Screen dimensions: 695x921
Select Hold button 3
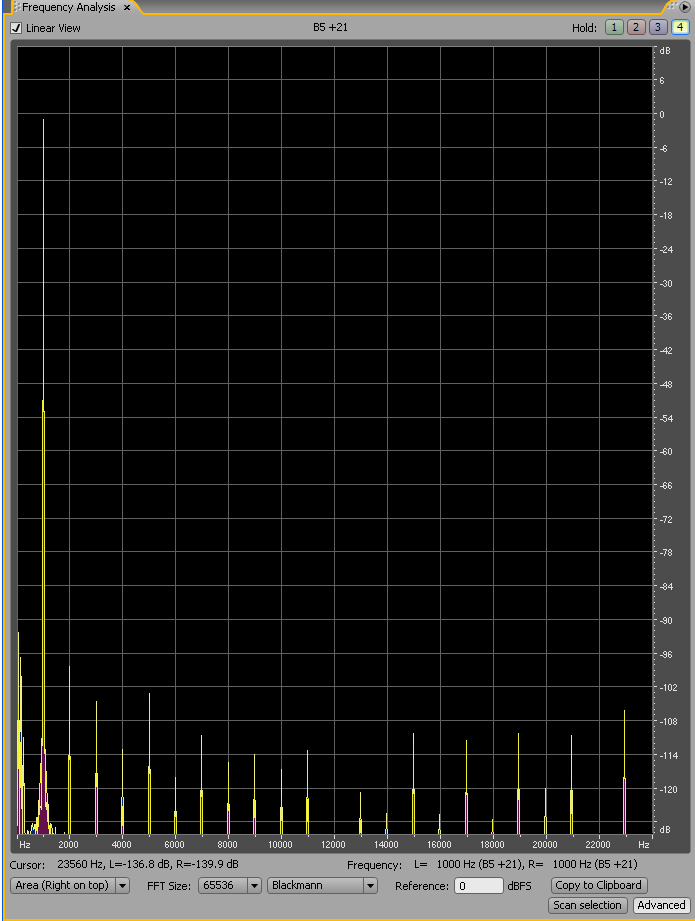coord(657,27)
